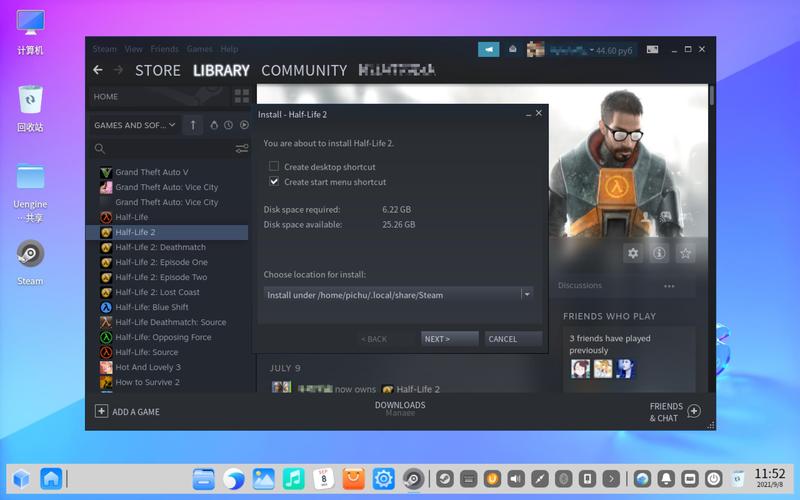Viewport: 800px width, 500px height.
Task: Switch to the COMMUNITY tab
Action: (x=304, y=70)
